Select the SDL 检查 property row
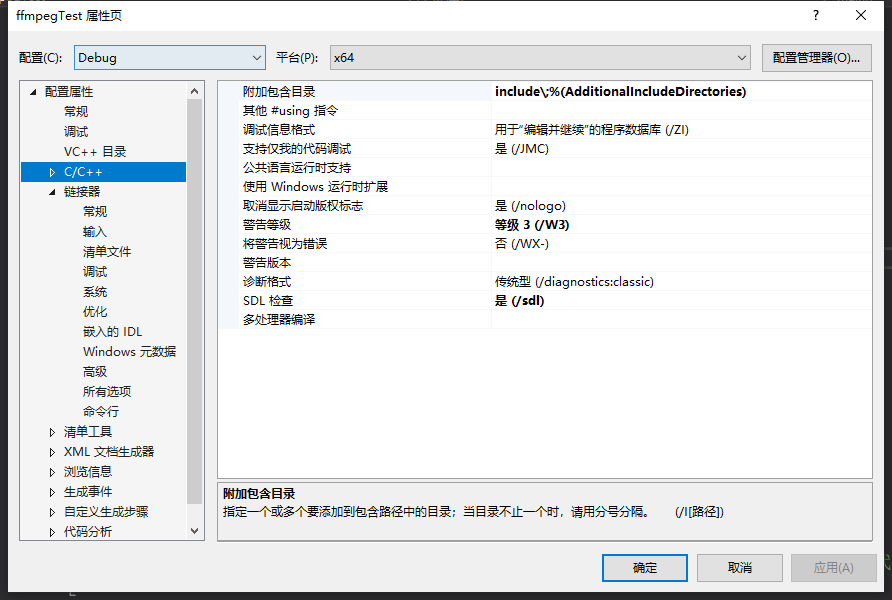 coord(545,300)
